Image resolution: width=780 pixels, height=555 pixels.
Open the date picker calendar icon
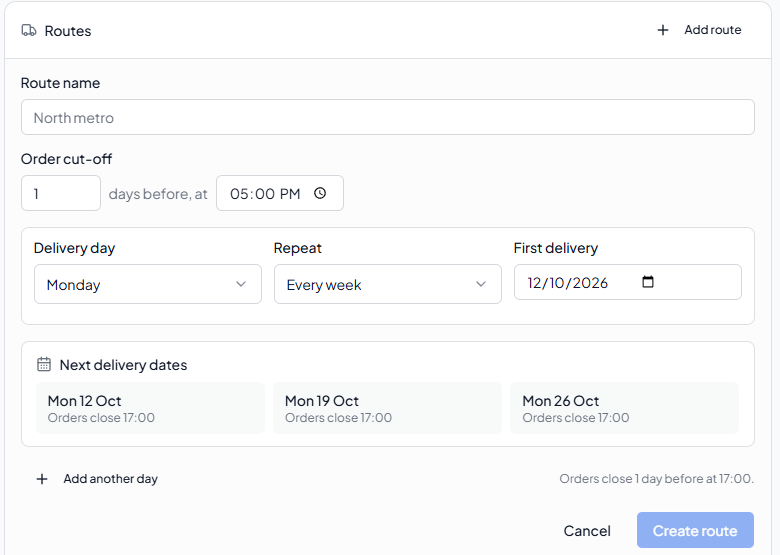pyautogui.click(x=648, y=282)
